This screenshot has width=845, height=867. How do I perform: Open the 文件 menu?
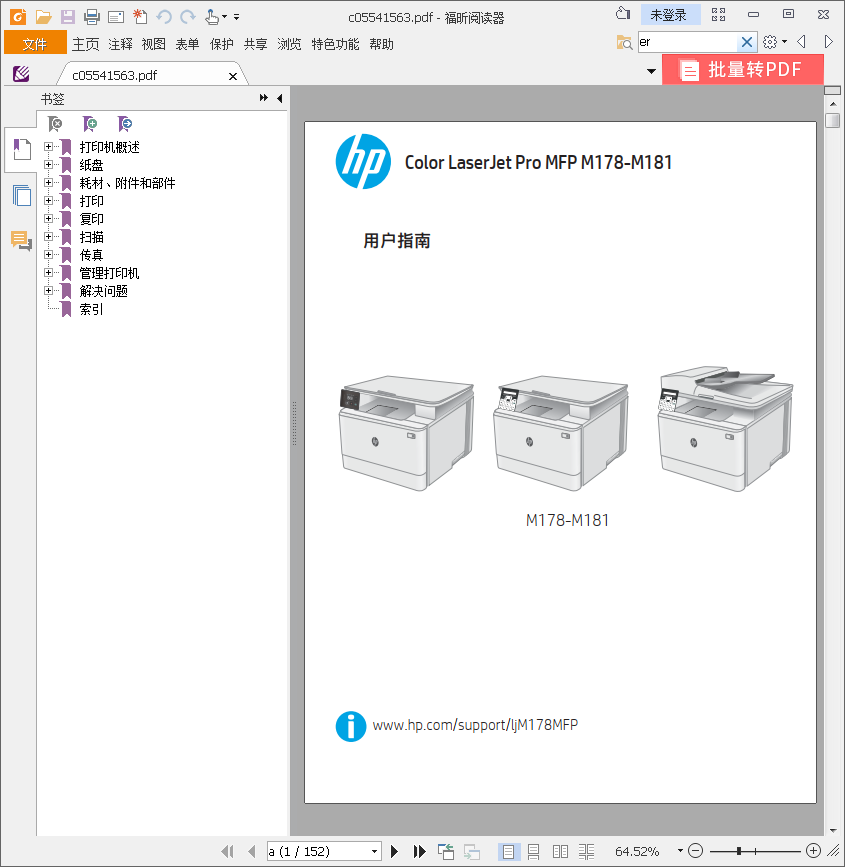(35, 43)
